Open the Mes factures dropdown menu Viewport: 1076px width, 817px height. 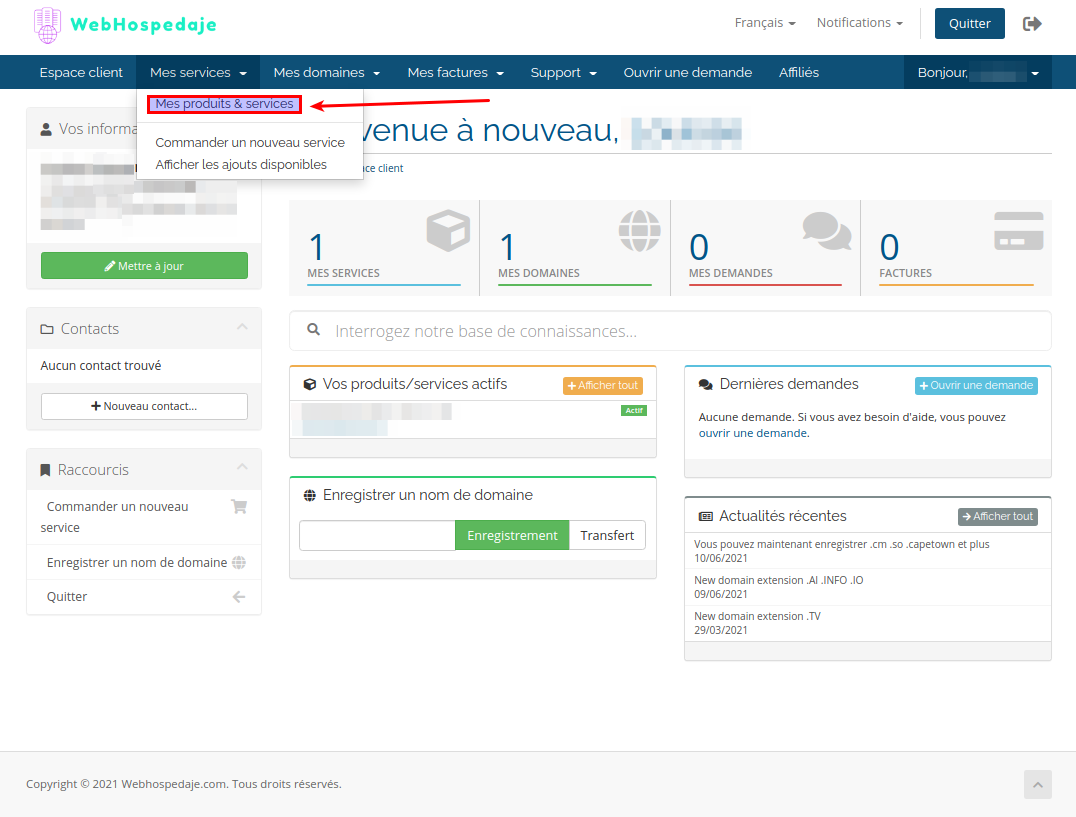456,72
